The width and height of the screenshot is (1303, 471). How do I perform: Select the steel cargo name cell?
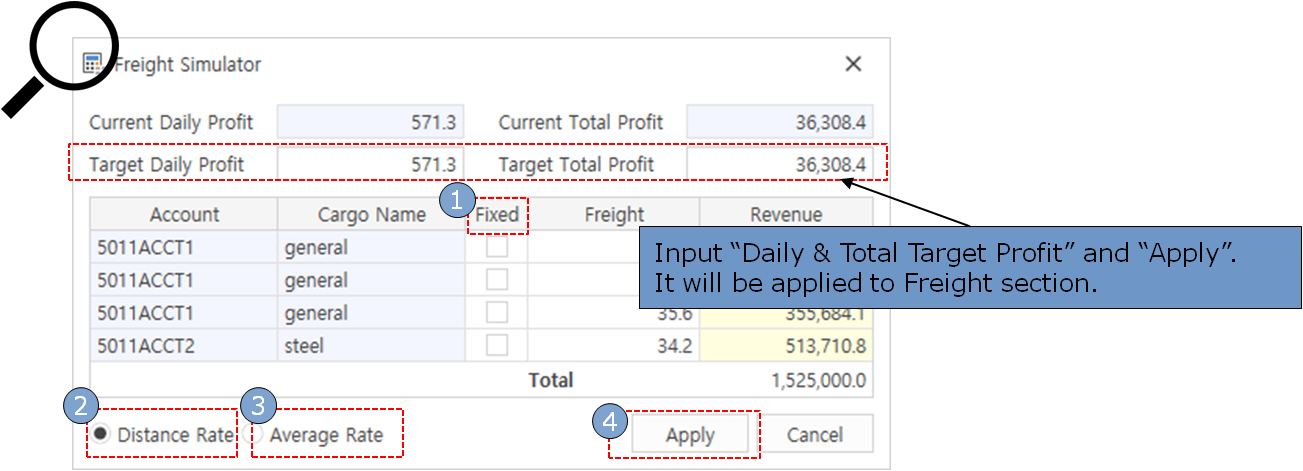pyautogui.click(x=371, y=347)
